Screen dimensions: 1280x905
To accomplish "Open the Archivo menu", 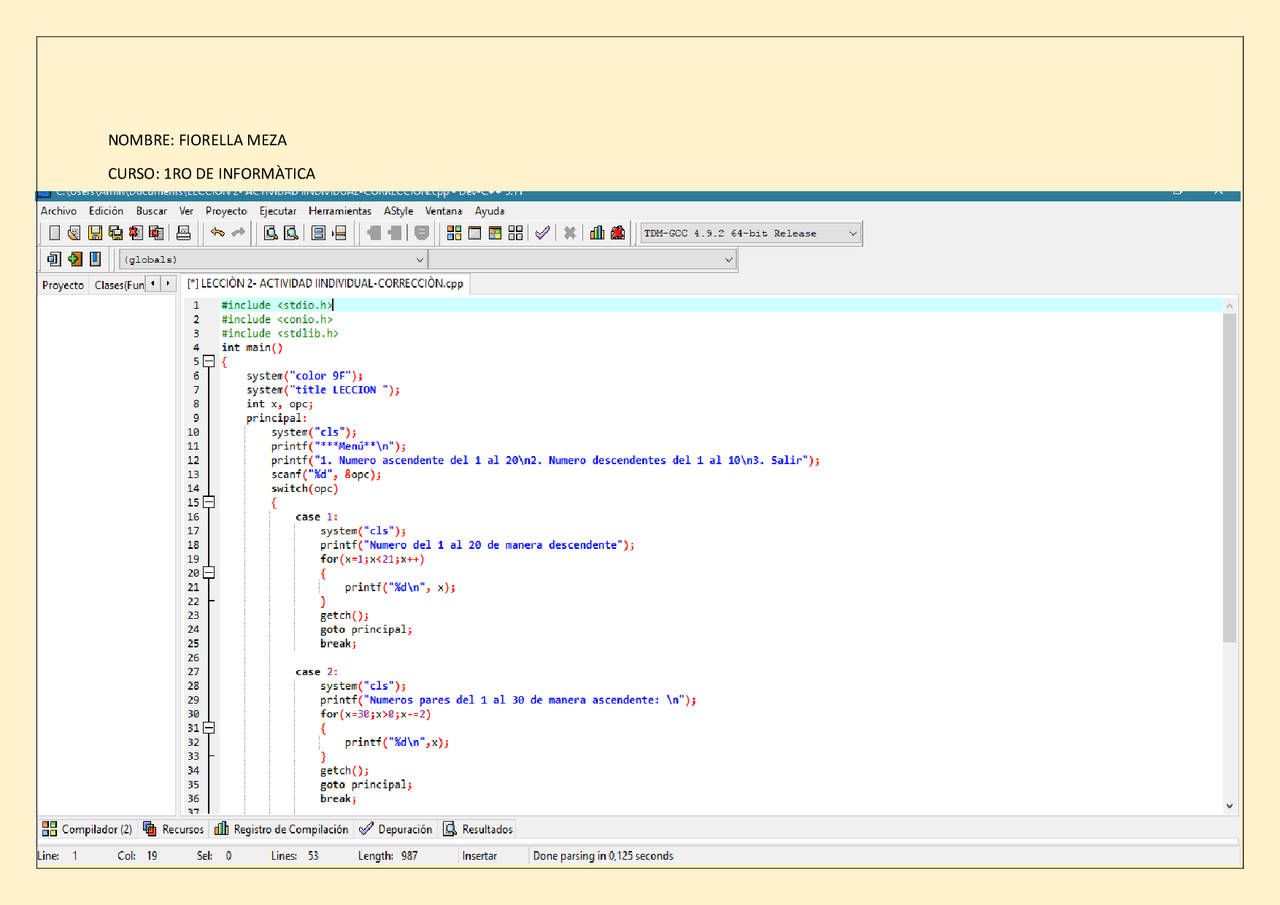I will coord(59,211).
